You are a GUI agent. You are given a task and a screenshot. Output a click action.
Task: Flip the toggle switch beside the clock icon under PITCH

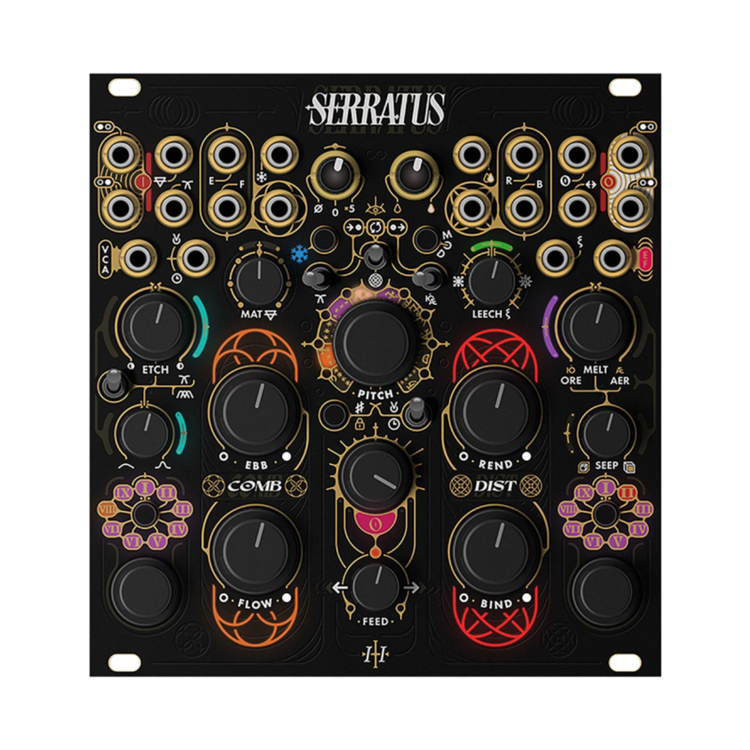pyautogui.click(x=416, y=411)
